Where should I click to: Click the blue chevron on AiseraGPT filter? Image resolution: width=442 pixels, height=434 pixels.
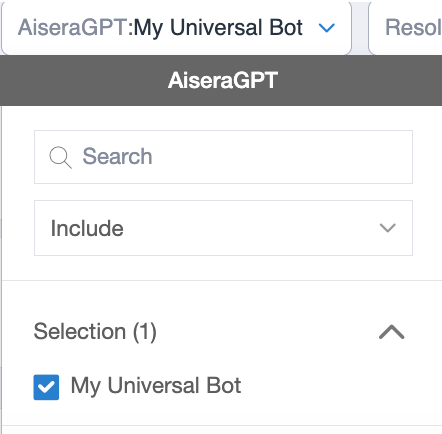(x=326, y=28)
